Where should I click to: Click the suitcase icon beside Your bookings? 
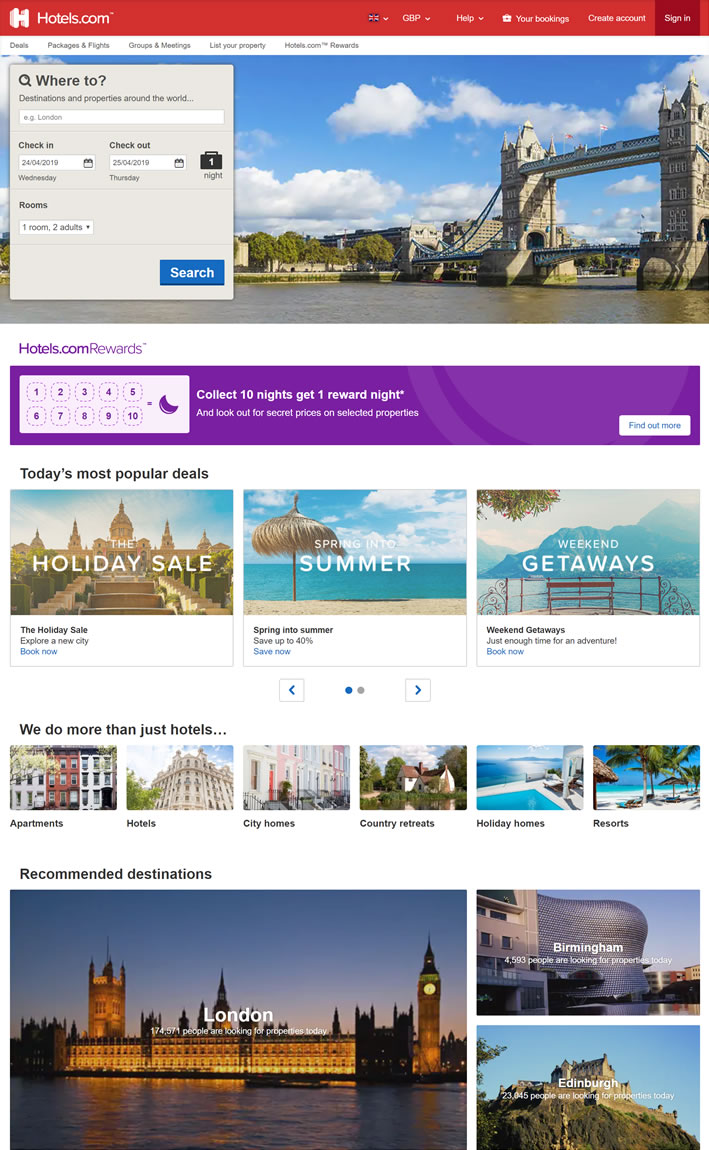507,18
